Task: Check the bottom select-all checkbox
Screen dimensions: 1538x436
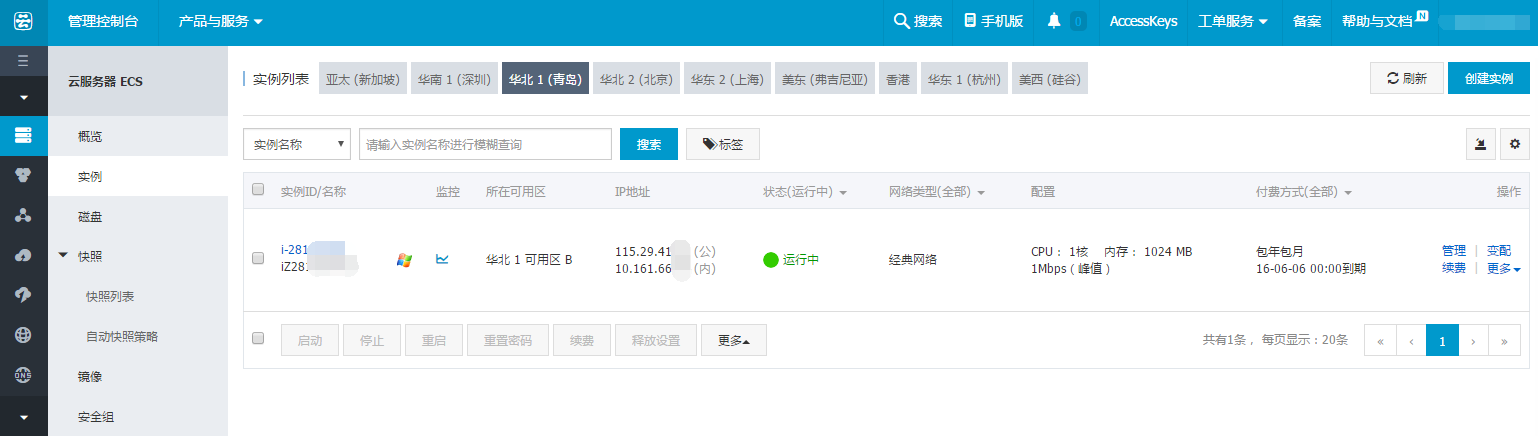Action: 258,339
